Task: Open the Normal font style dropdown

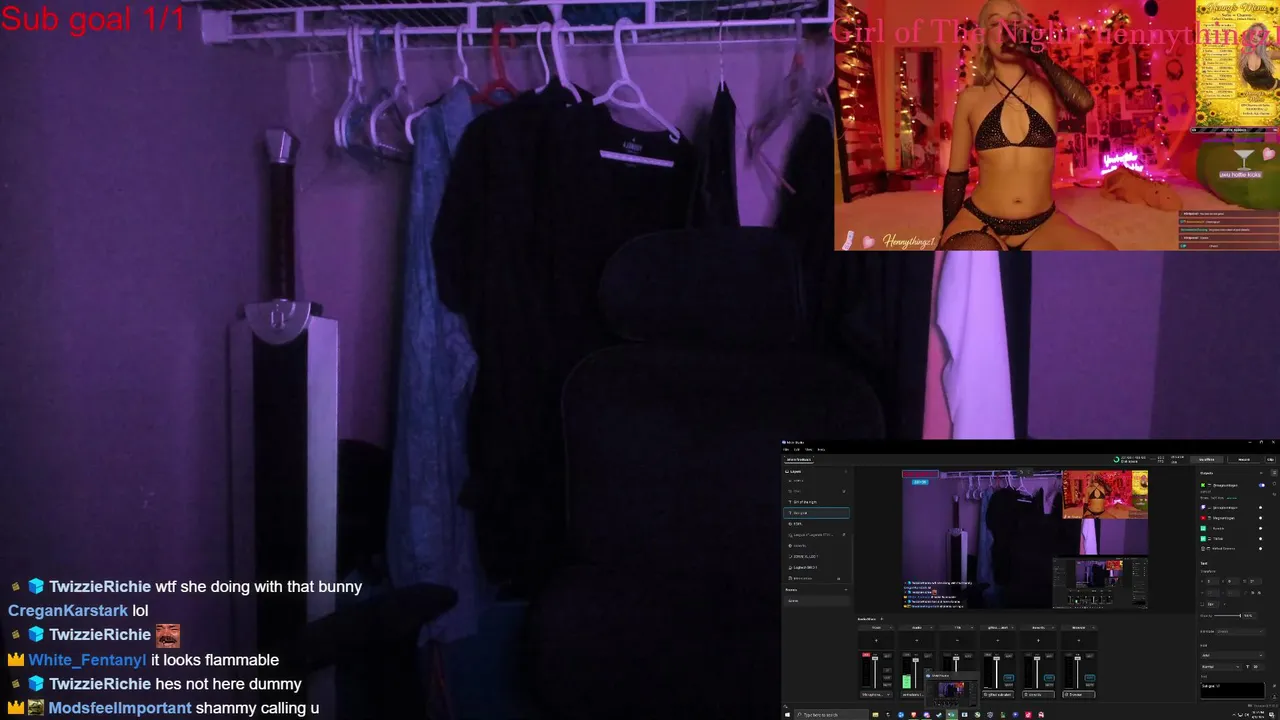Action: point(1221,667)
